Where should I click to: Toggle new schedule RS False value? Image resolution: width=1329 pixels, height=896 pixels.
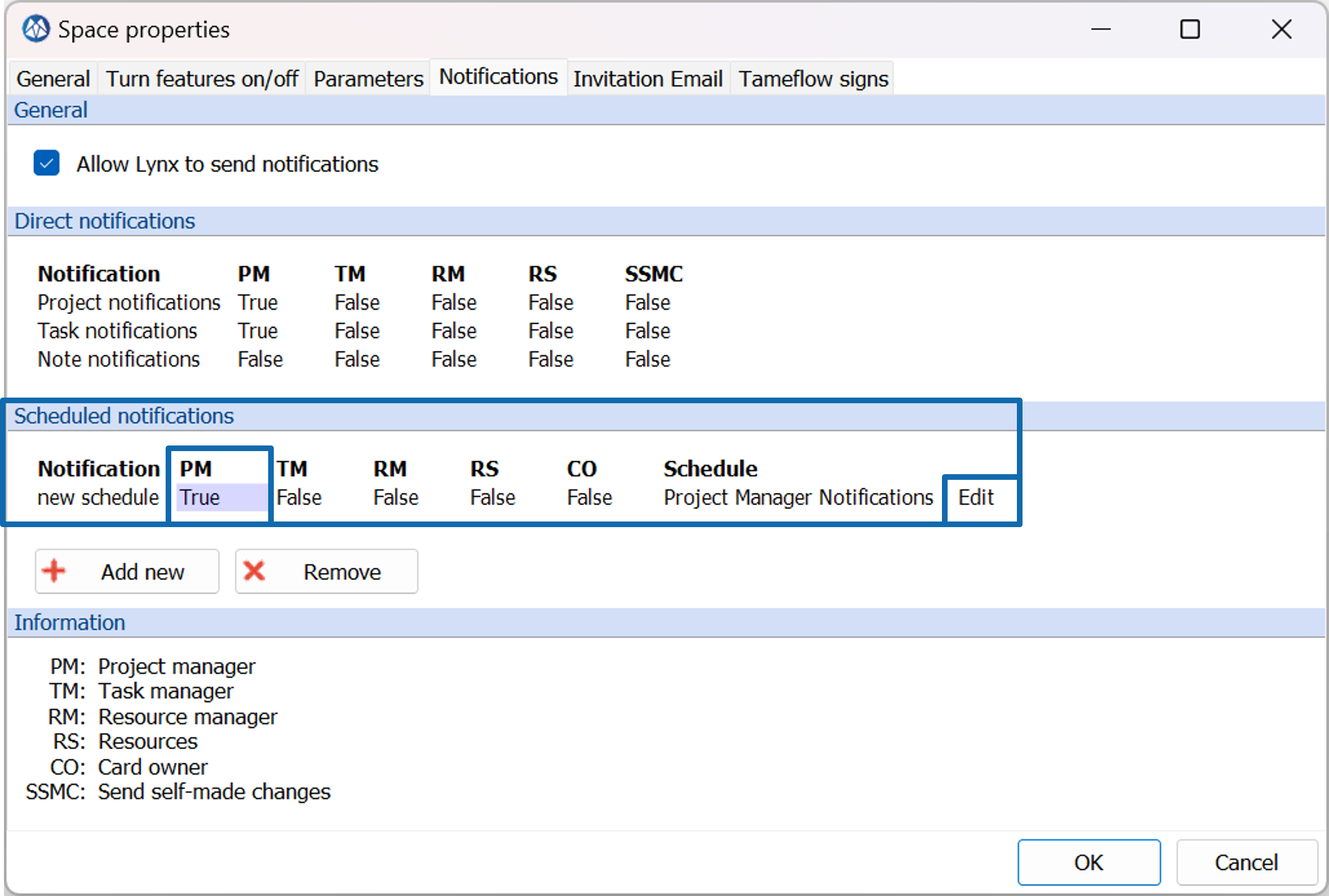493,498
